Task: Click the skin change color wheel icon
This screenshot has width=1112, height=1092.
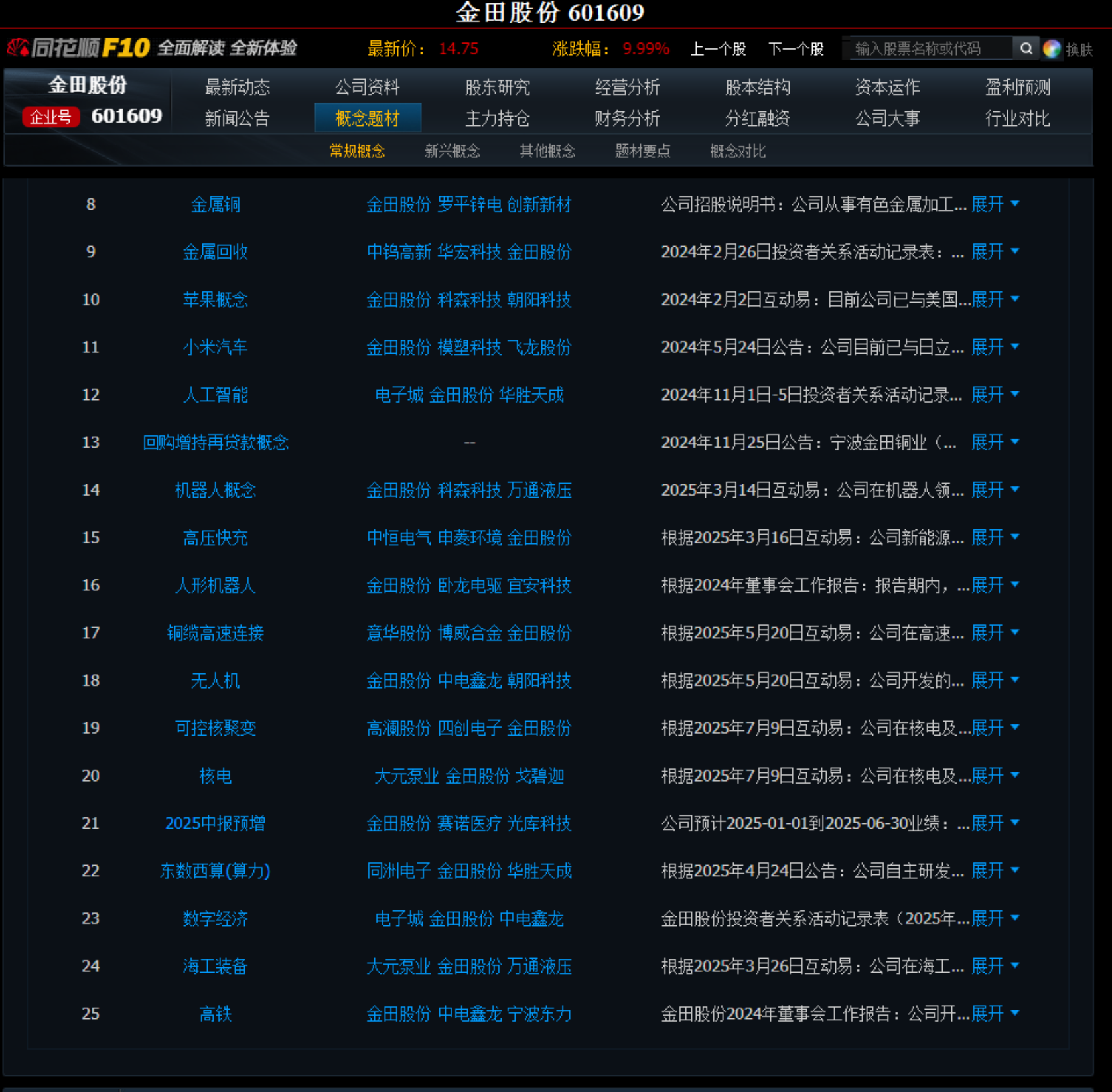Action: pos(1052,49)
